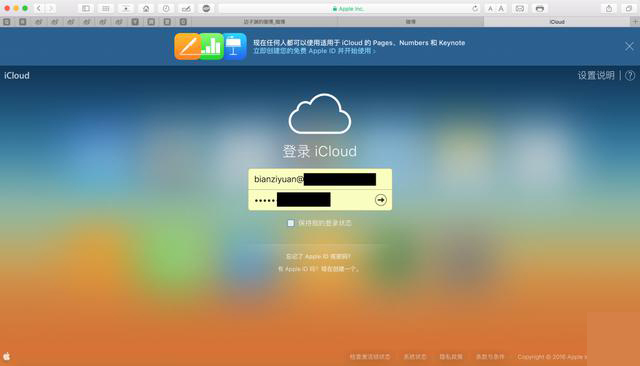Dismiss the promotional banner with the X
The height and width of the screenshot is (366, 640).
point(629,47)
